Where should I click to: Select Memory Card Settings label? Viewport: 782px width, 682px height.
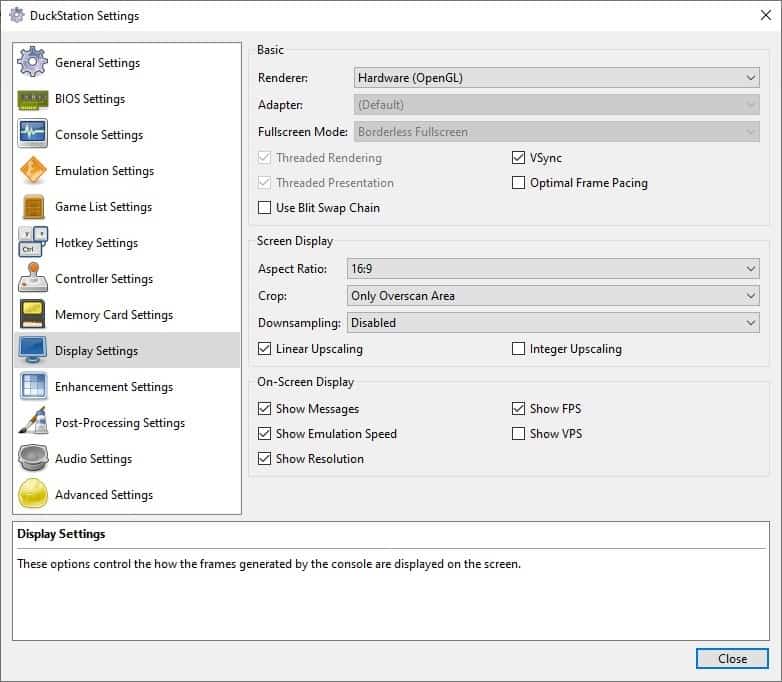[x=114, y=315]
